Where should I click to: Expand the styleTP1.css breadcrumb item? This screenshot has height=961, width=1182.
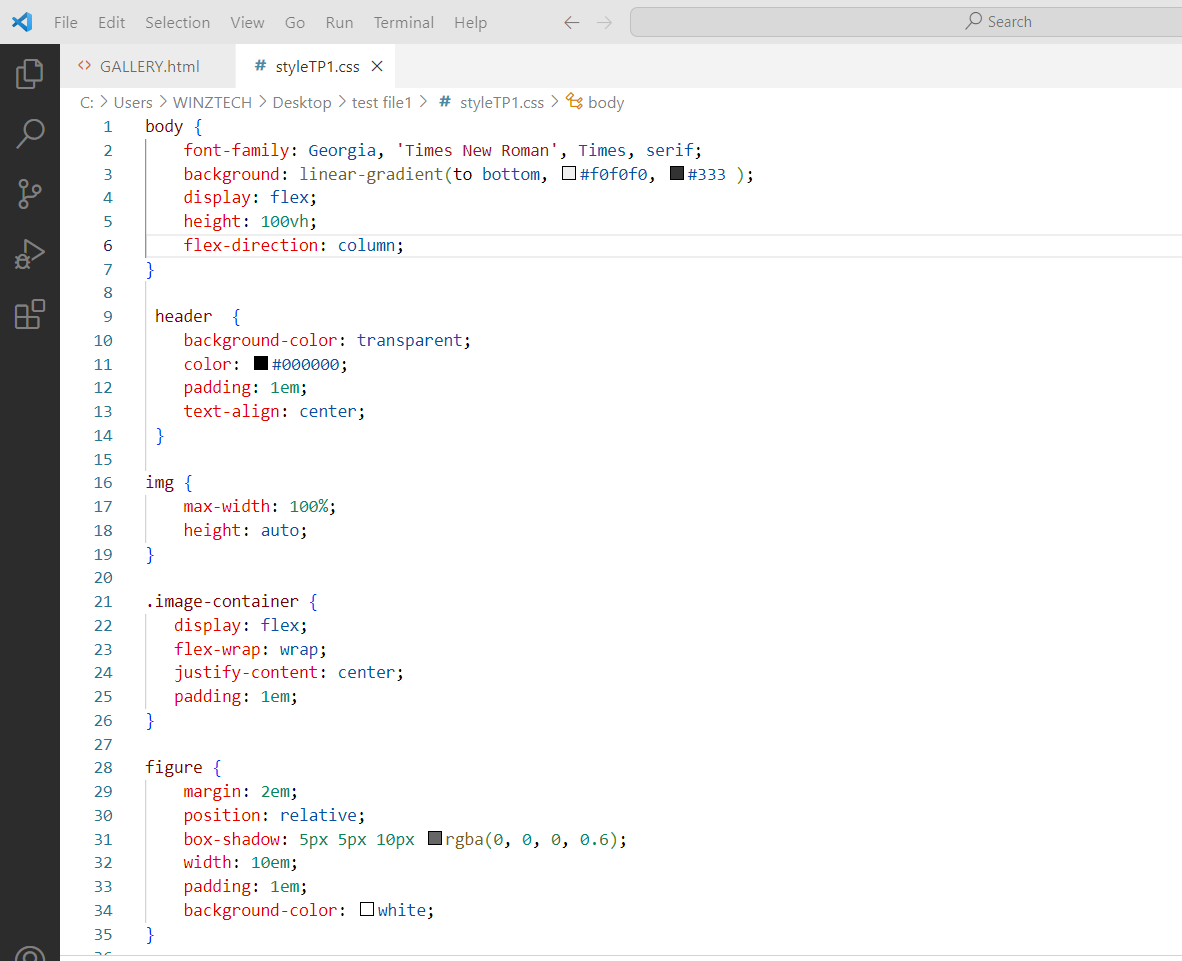pyautogui.click(x=501, y=102)
